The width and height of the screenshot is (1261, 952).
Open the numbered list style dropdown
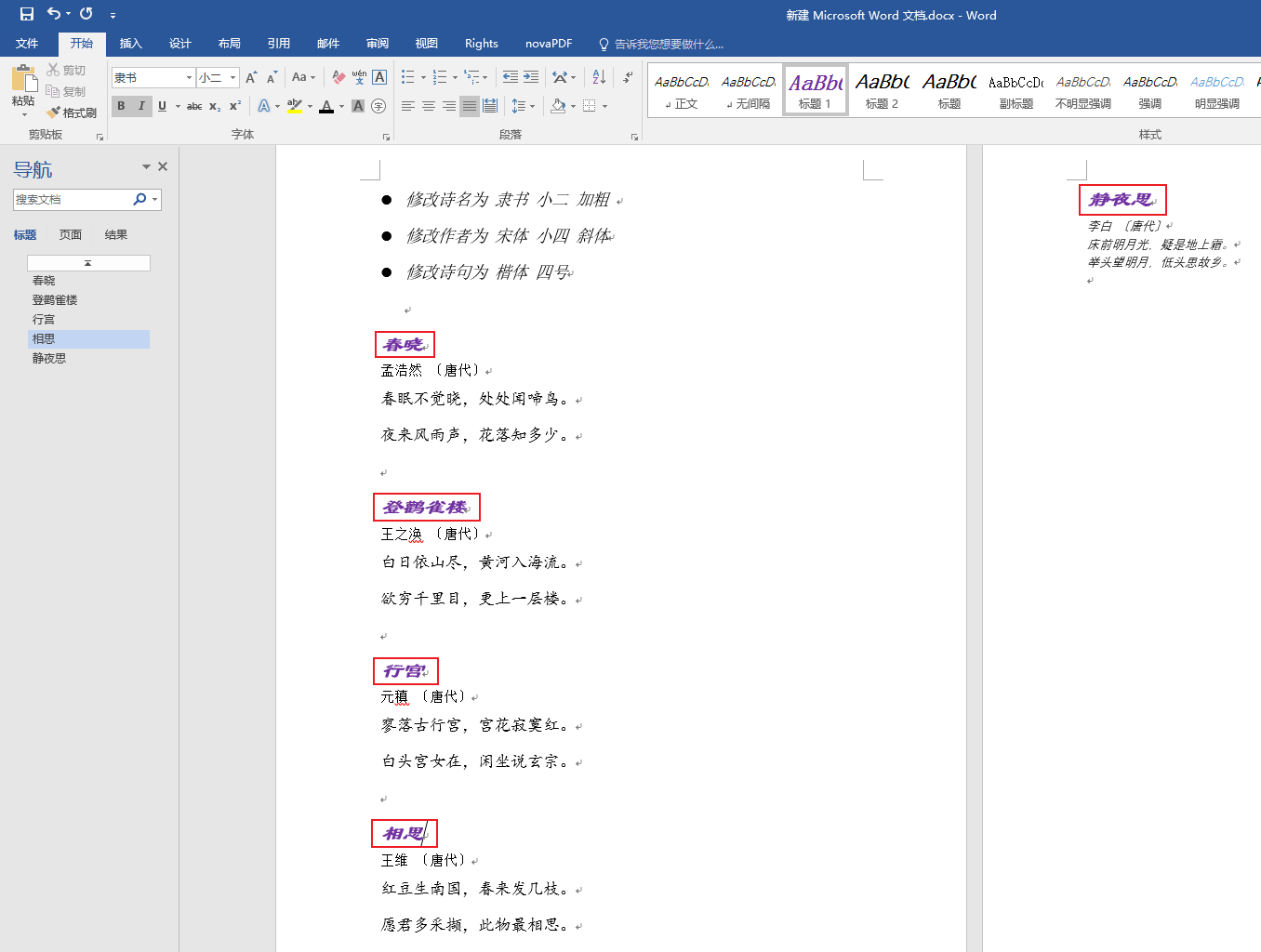455,77
